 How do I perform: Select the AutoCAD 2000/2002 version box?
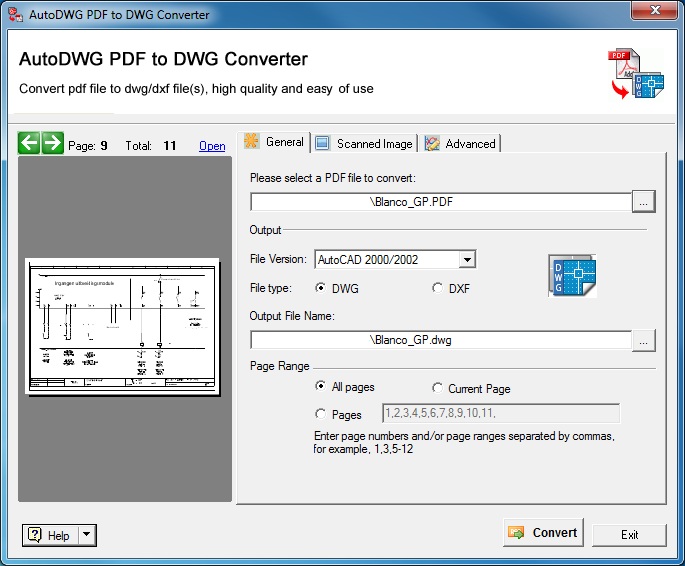click(395, 259)
